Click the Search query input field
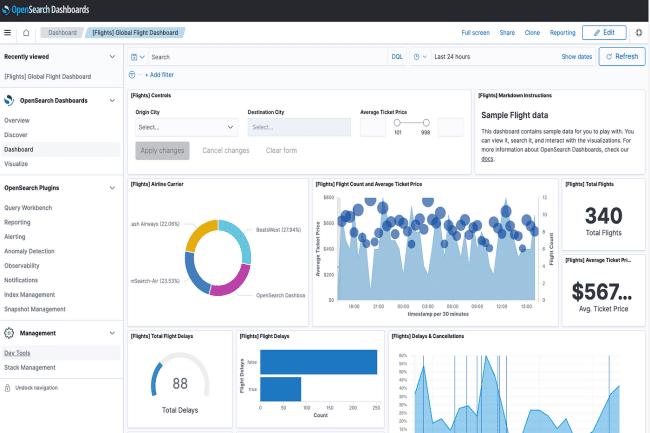 pos(268,57)
